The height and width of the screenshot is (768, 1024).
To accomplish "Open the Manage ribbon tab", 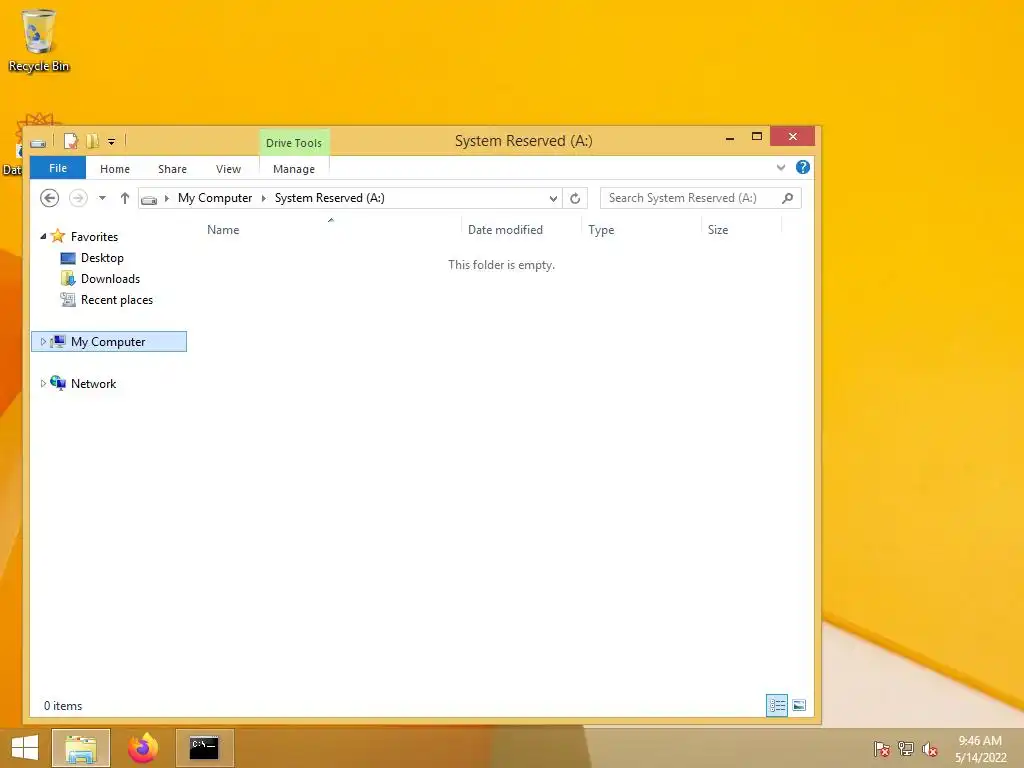I will tap(294, 169).
